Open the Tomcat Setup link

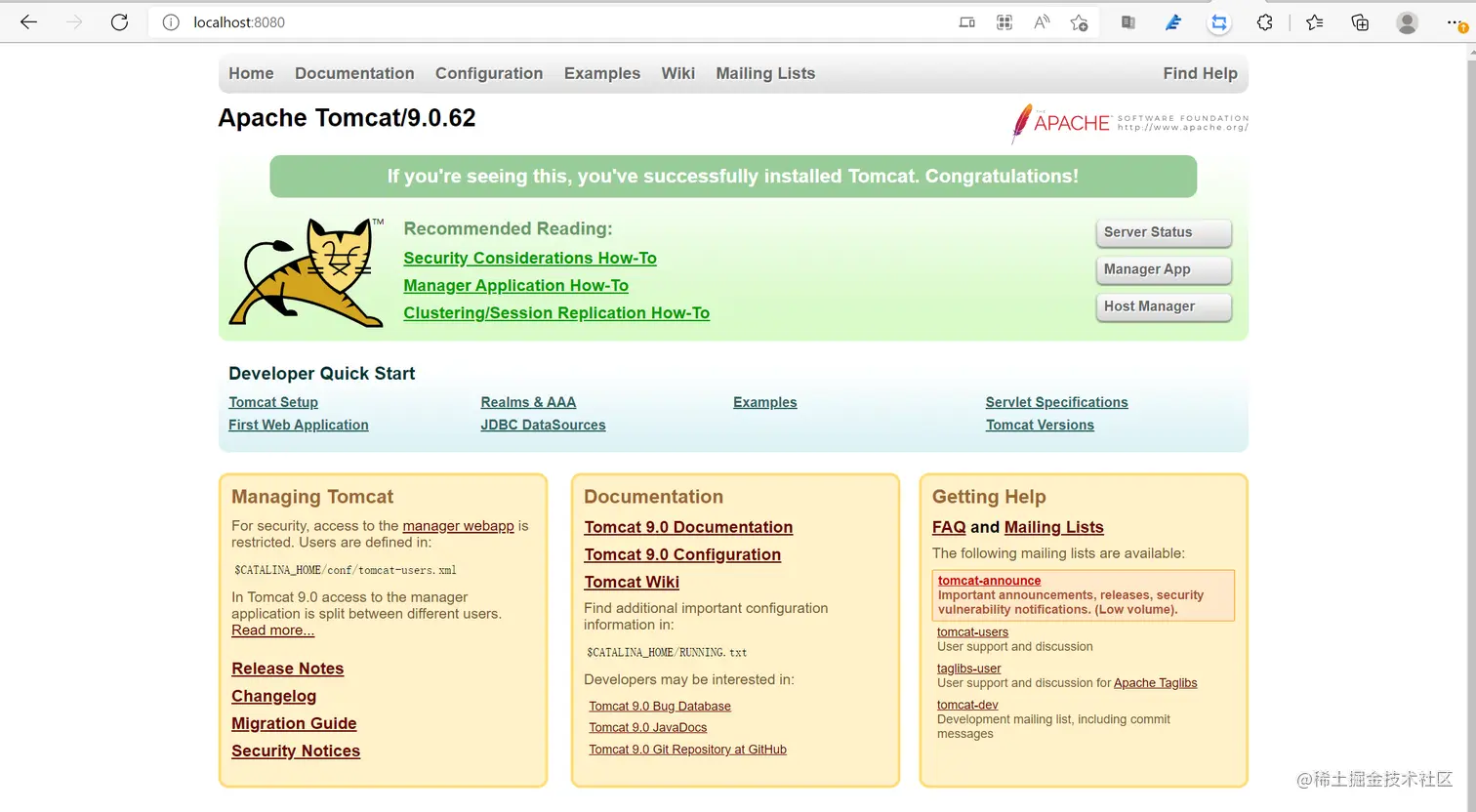(273, 402)
